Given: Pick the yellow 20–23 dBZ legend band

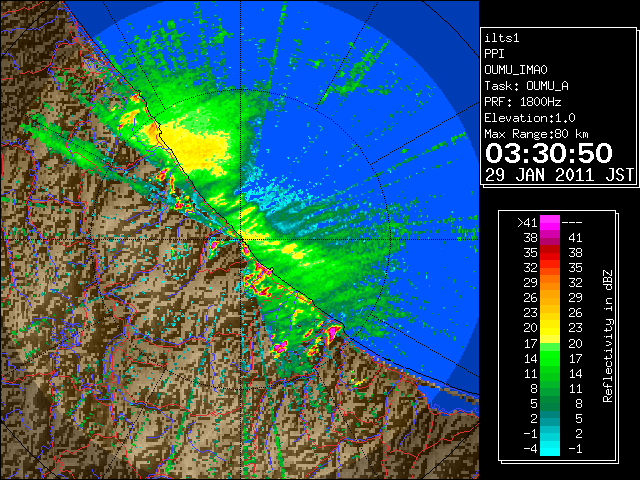Looking at the screenshot, I should click(x=550, y=328).
